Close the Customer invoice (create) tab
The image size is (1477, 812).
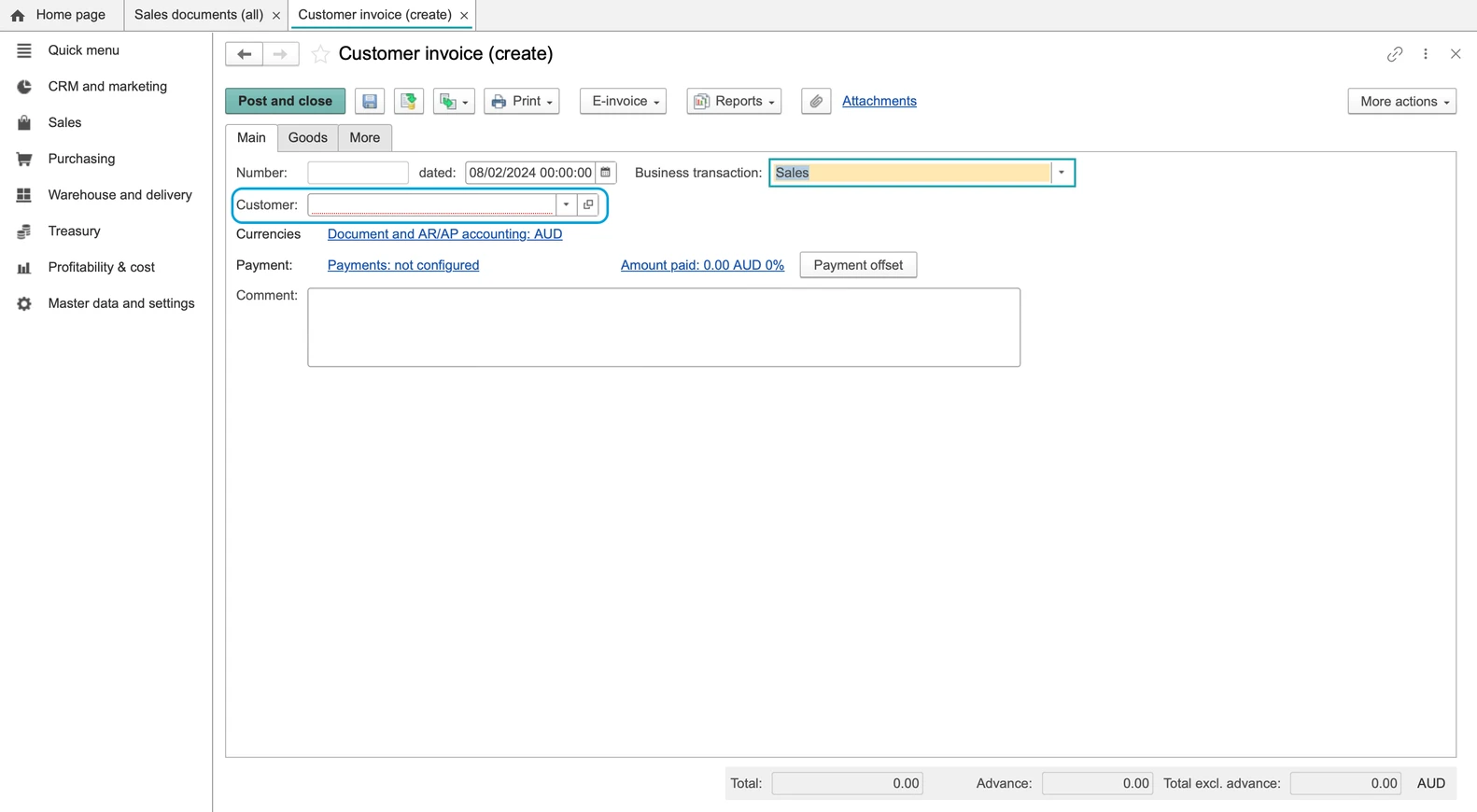click(464, 16)
